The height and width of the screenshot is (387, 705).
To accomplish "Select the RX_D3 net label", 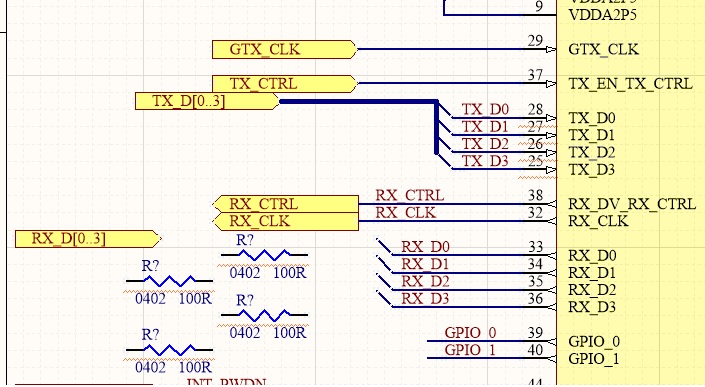I will pos(425,298).
